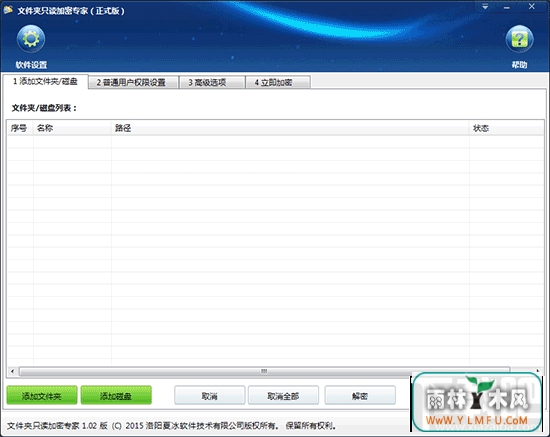Click the 取消全部 button
Screen dimensions: 550x437
pos(283,396)
